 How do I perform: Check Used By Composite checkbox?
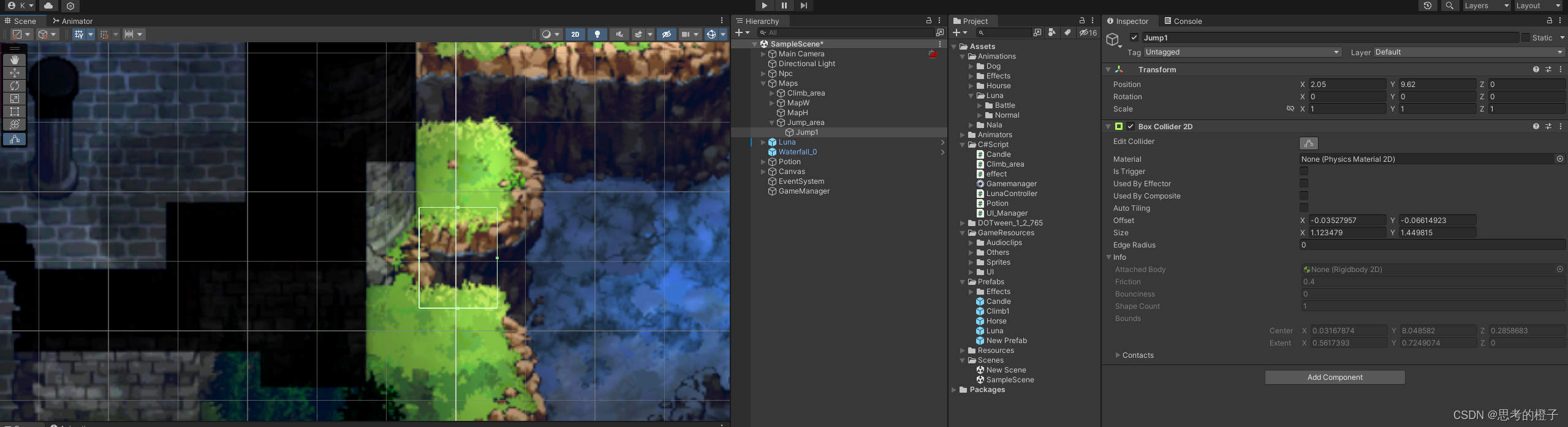(1304, 195)
